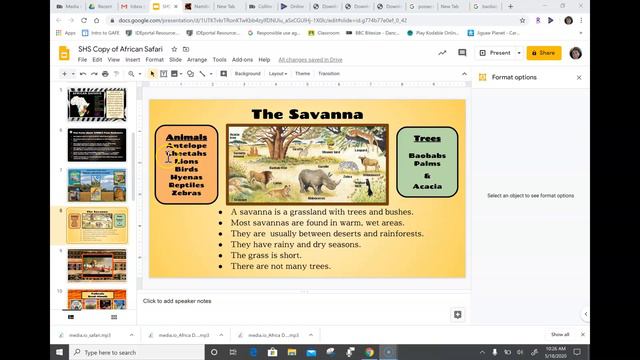
Task: Click the Background button
Action: tap(247, 73)
